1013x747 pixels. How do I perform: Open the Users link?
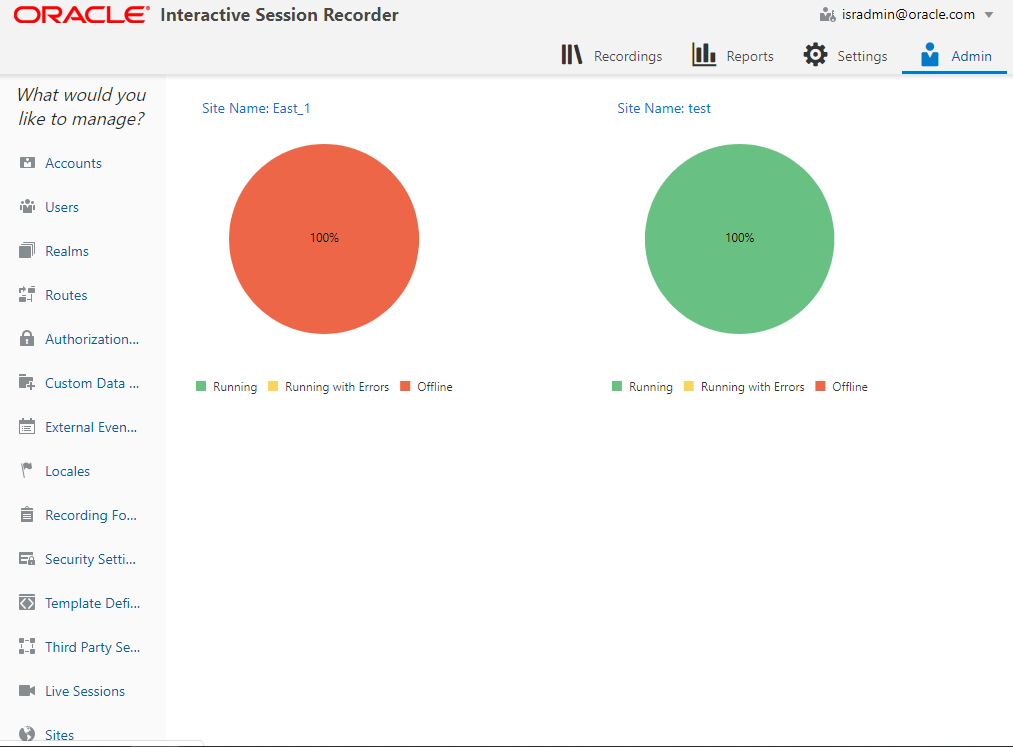(62, 207)
